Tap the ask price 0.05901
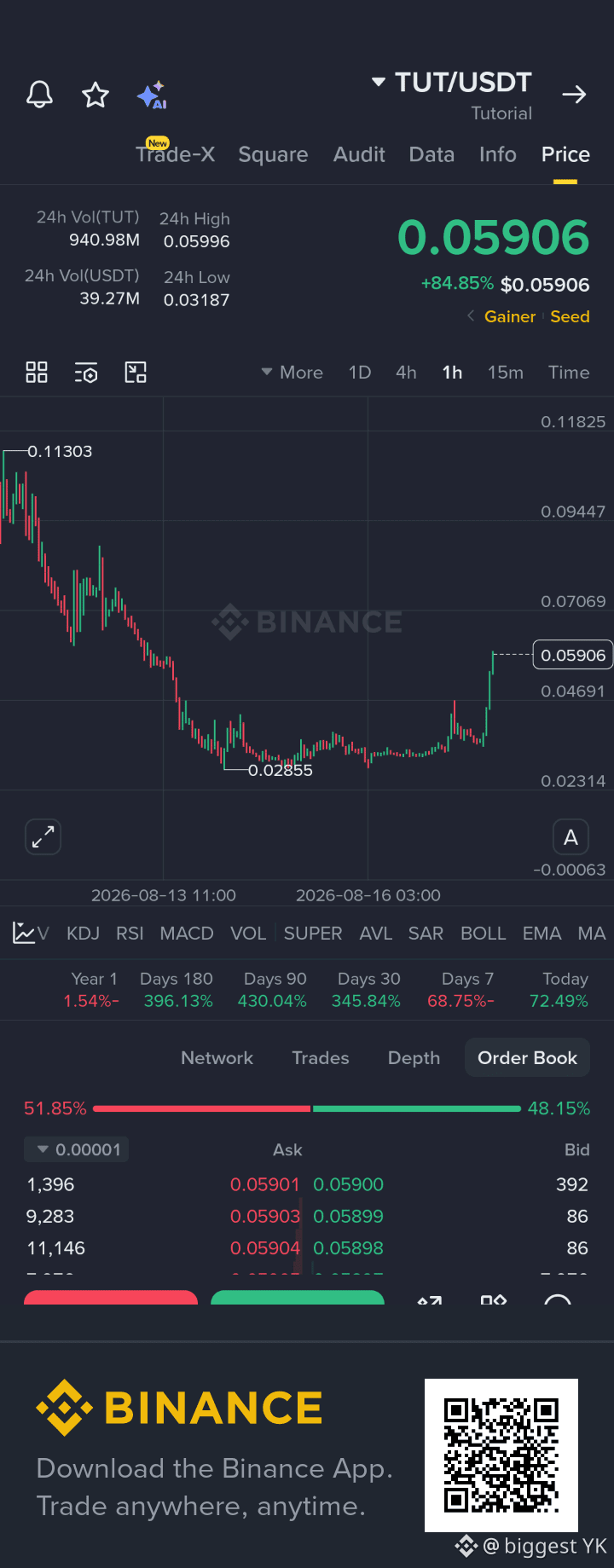Image resolution: width=614 pixels, height=1568 pixels. click(x=265, y=1184)
